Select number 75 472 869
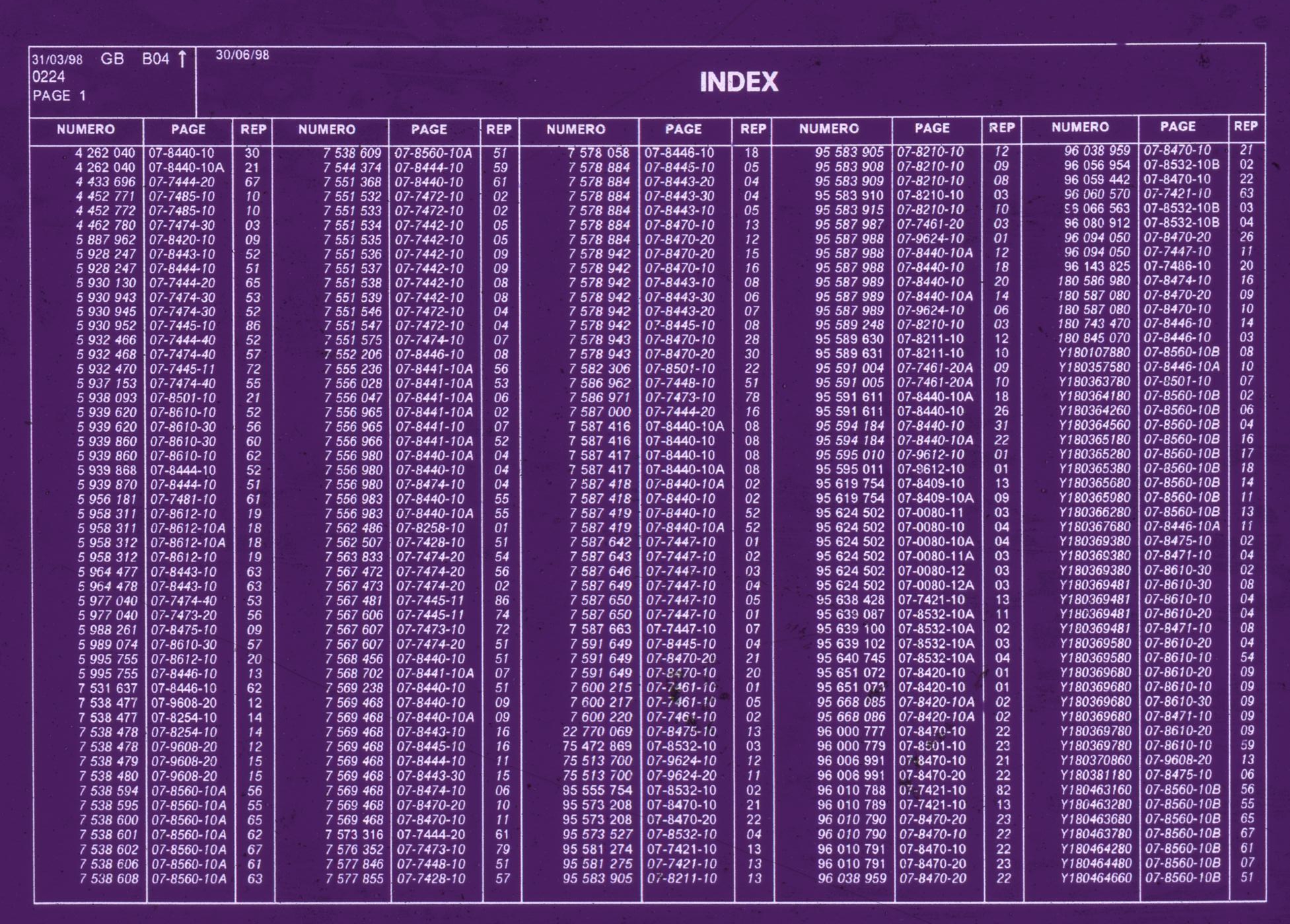The width and height of the screenshot is (1290, 924). [x=597, y=746]
